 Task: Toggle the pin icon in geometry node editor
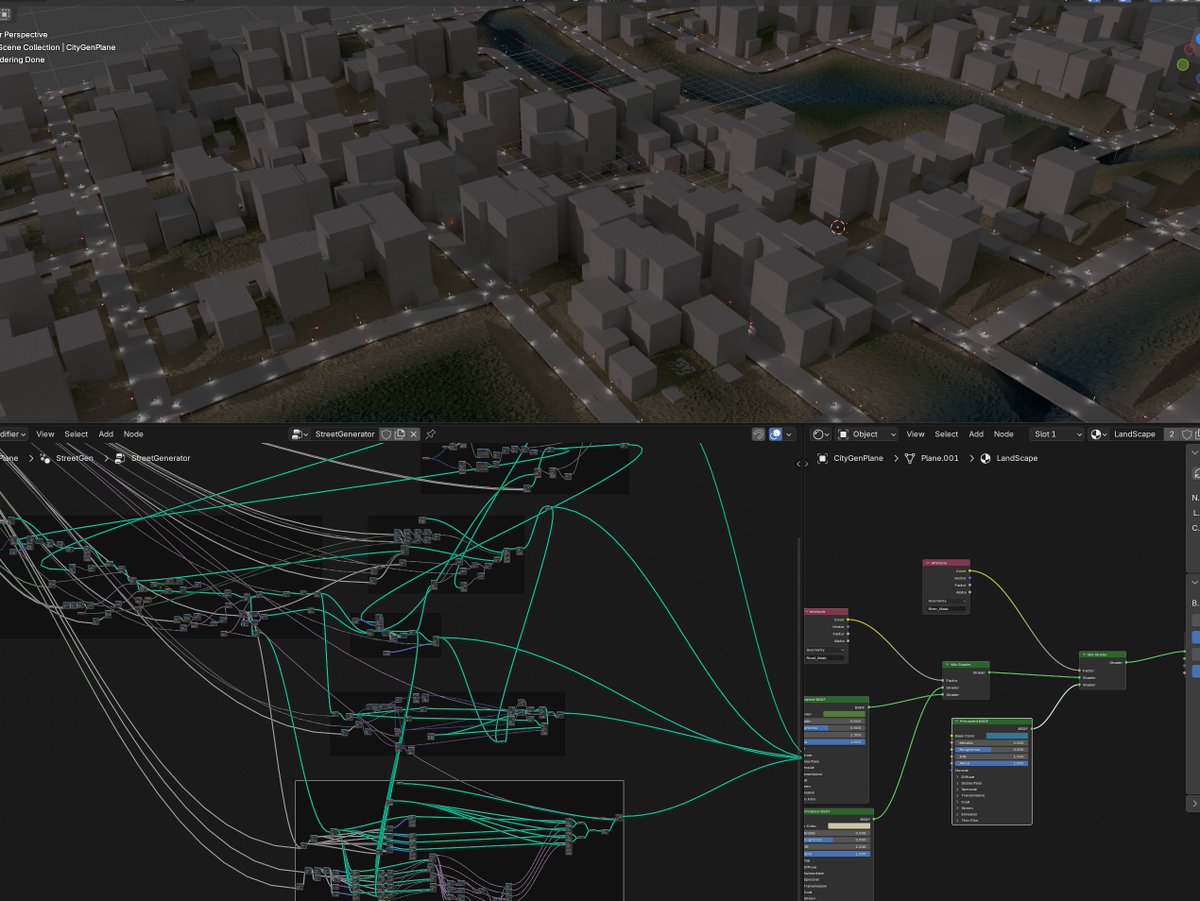(x=430, y=434)
